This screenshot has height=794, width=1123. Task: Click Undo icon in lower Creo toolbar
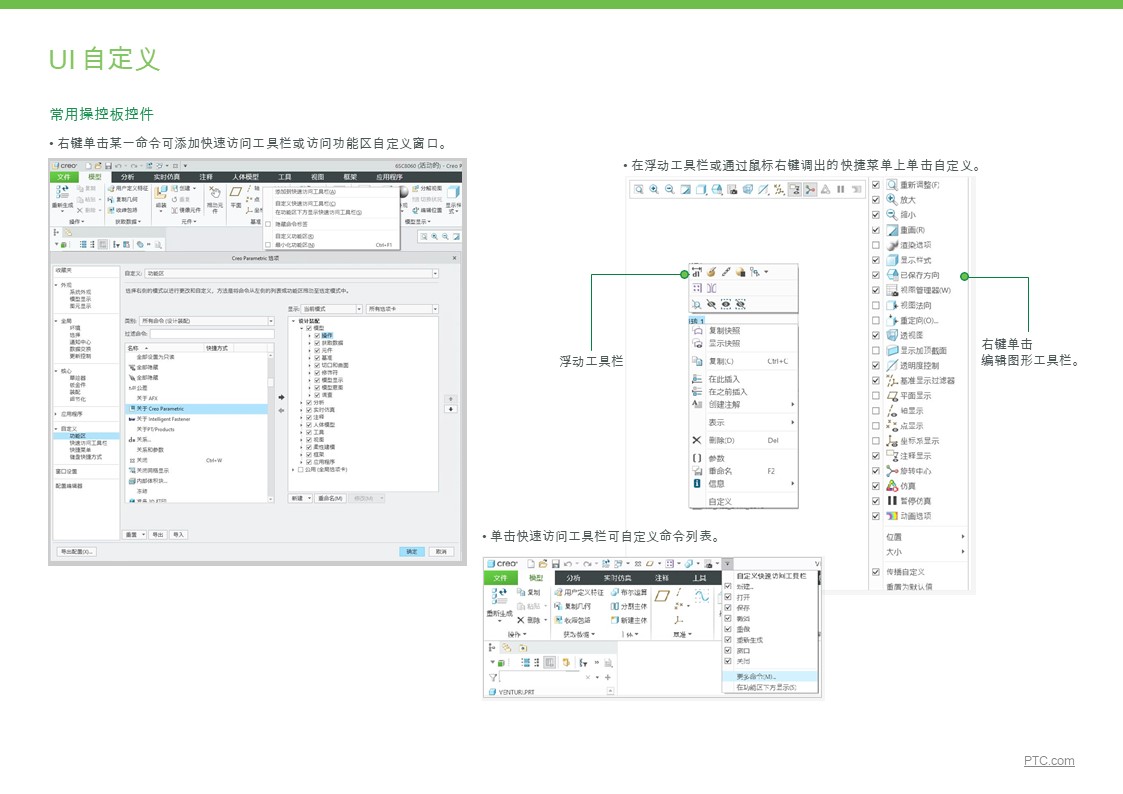point(568,564)
